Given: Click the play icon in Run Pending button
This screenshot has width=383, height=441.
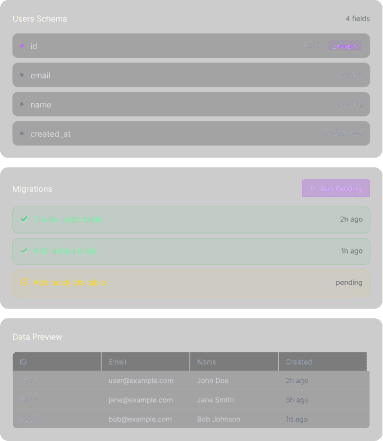Looking at the screenshot, I should tap(313, 189).
